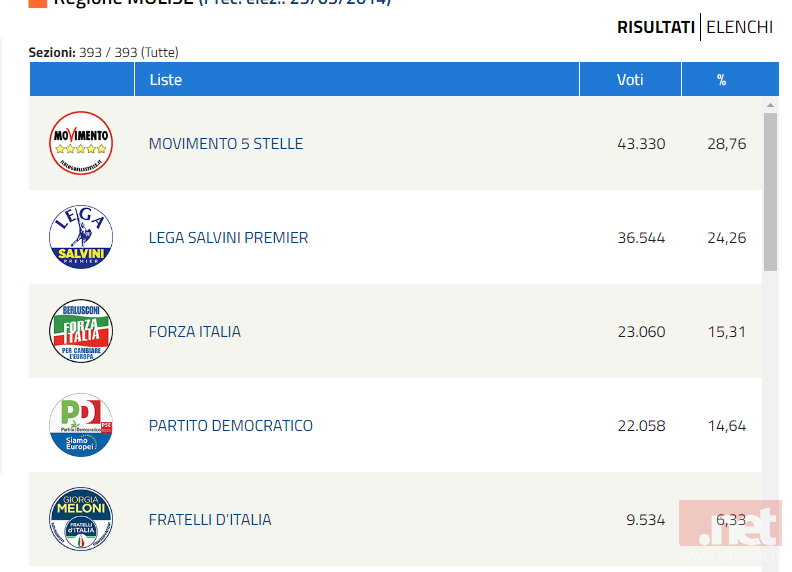Image resolution: width=792 pixels, height=572 pixels.
Task: Click the results table scrollbar thumb
Action: pos(770,192)
